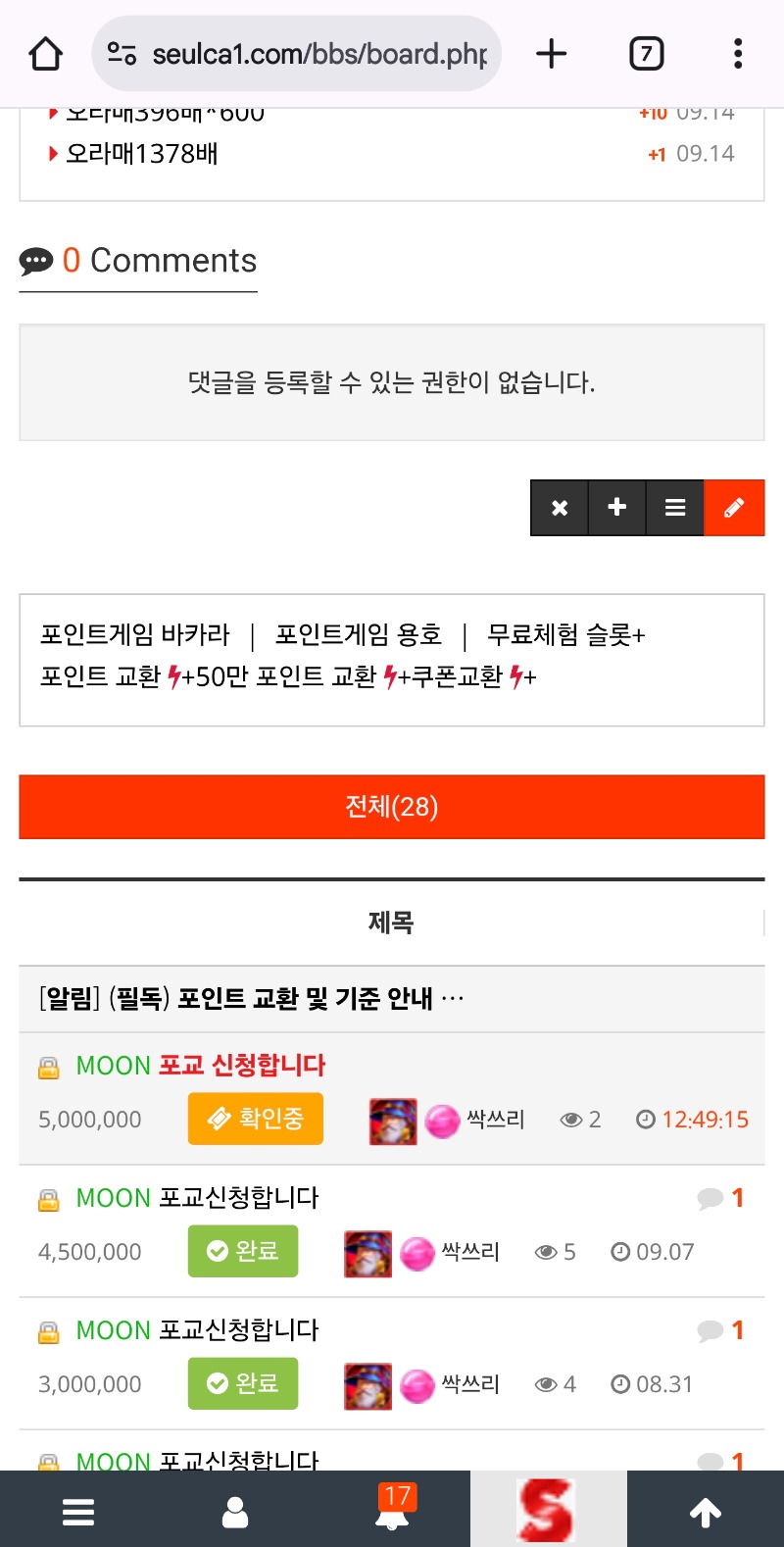Open the list view icon in the post toolbar
The width and height of the screenshot is (784, 1547).
tap(675, 508)
